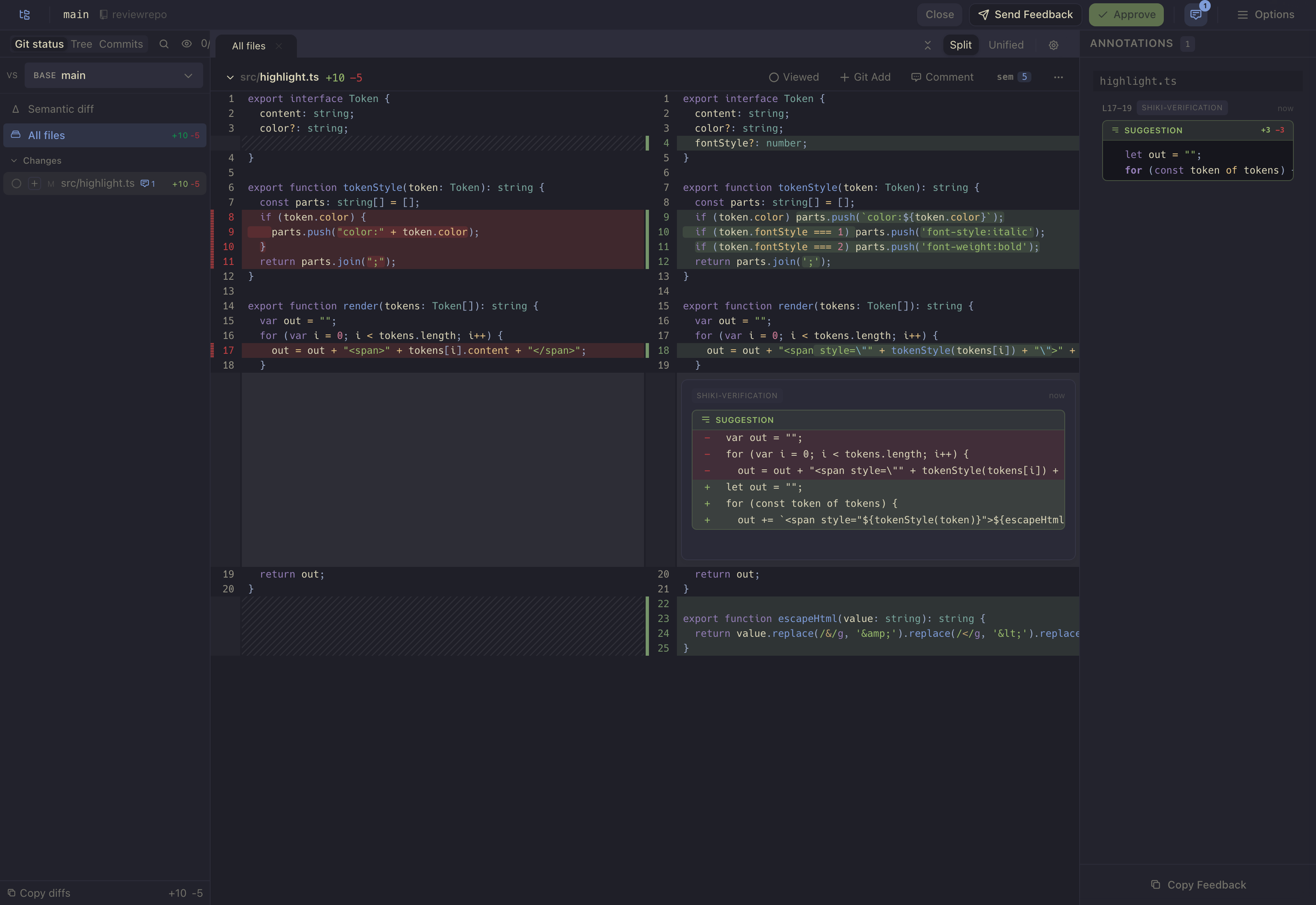Open src/highlight.ts in the changes list

[x=97, y=183]
